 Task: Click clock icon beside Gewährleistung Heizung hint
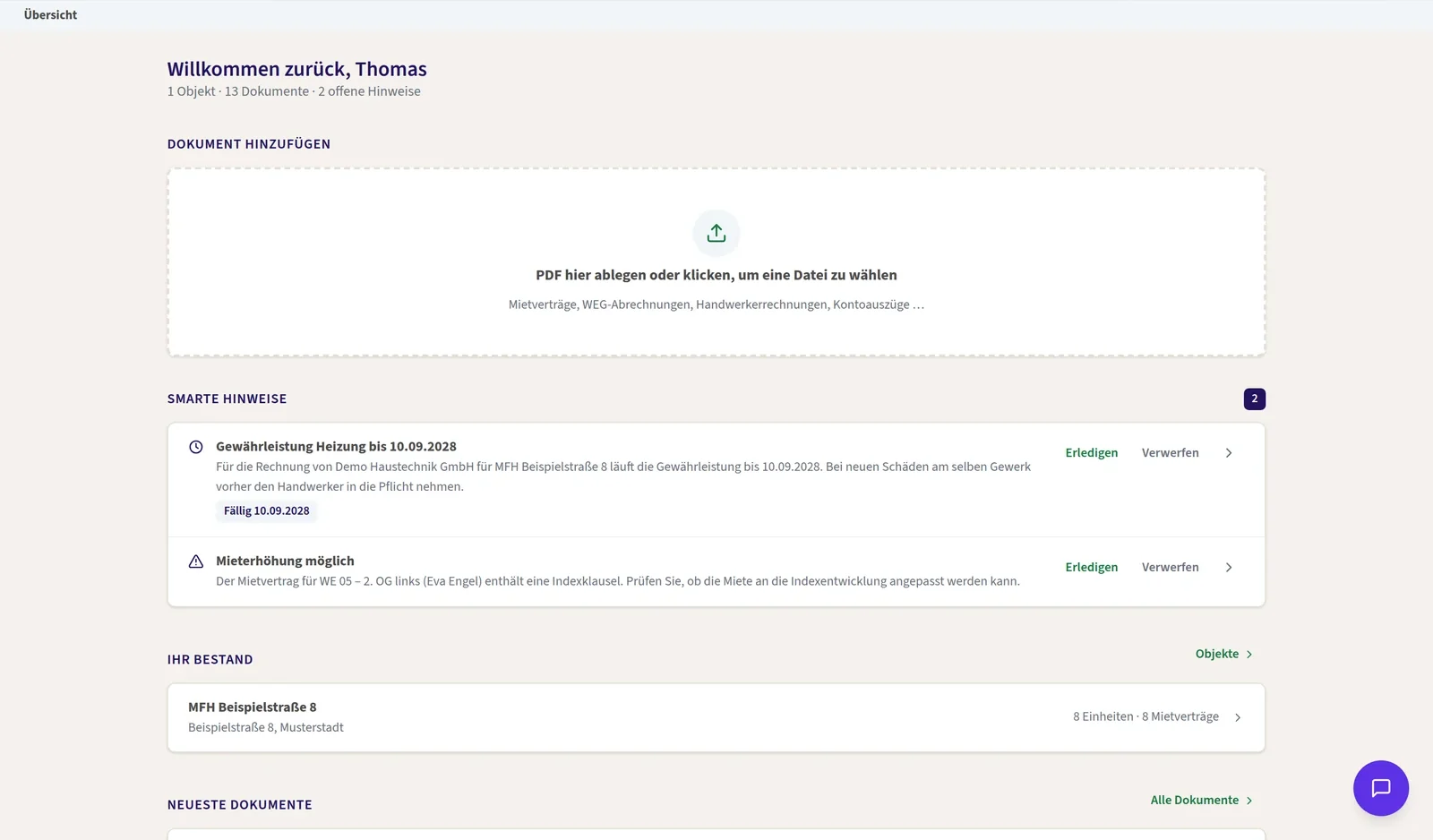point(195,447)
